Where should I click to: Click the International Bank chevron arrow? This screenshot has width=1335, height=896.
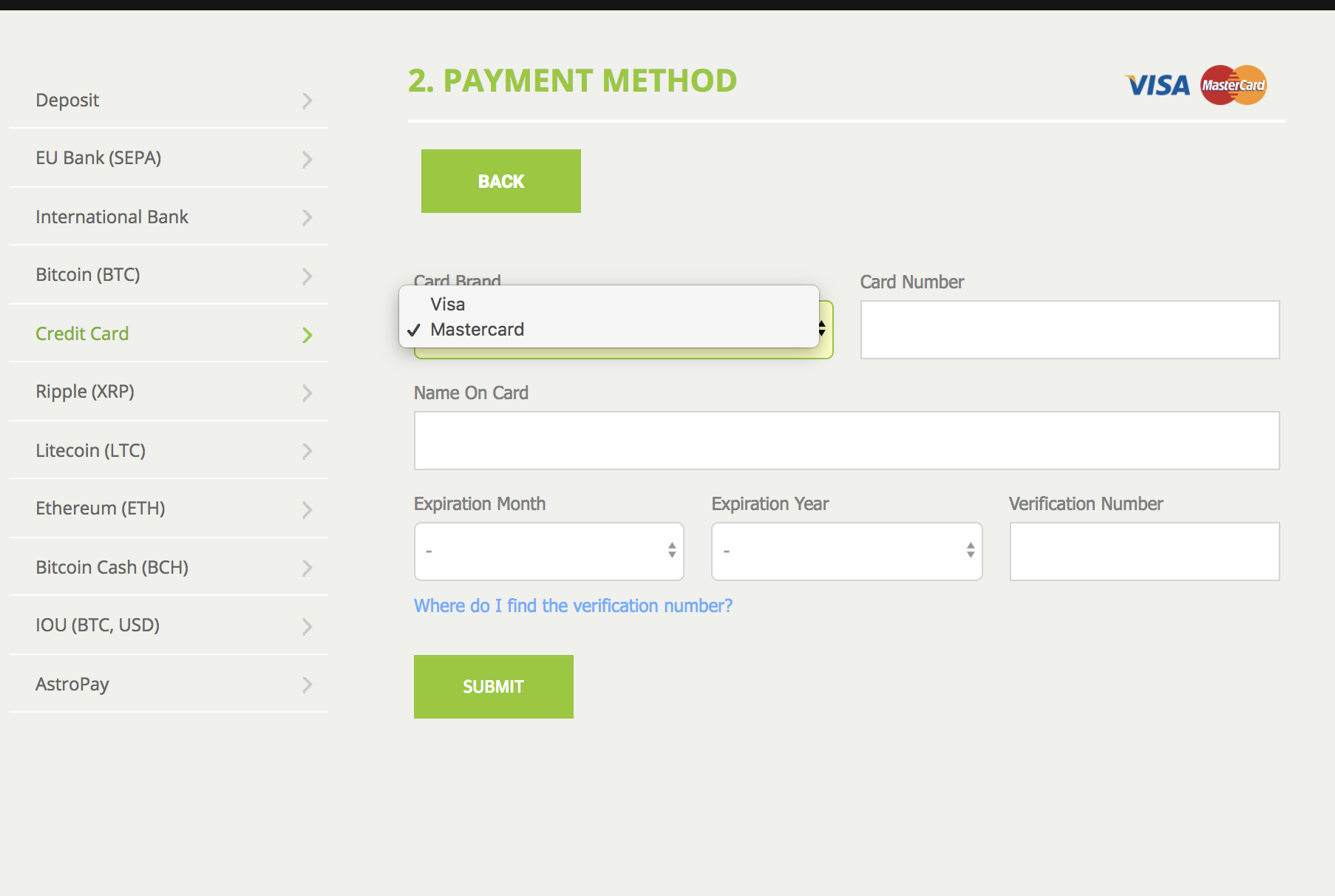point(308,217)
